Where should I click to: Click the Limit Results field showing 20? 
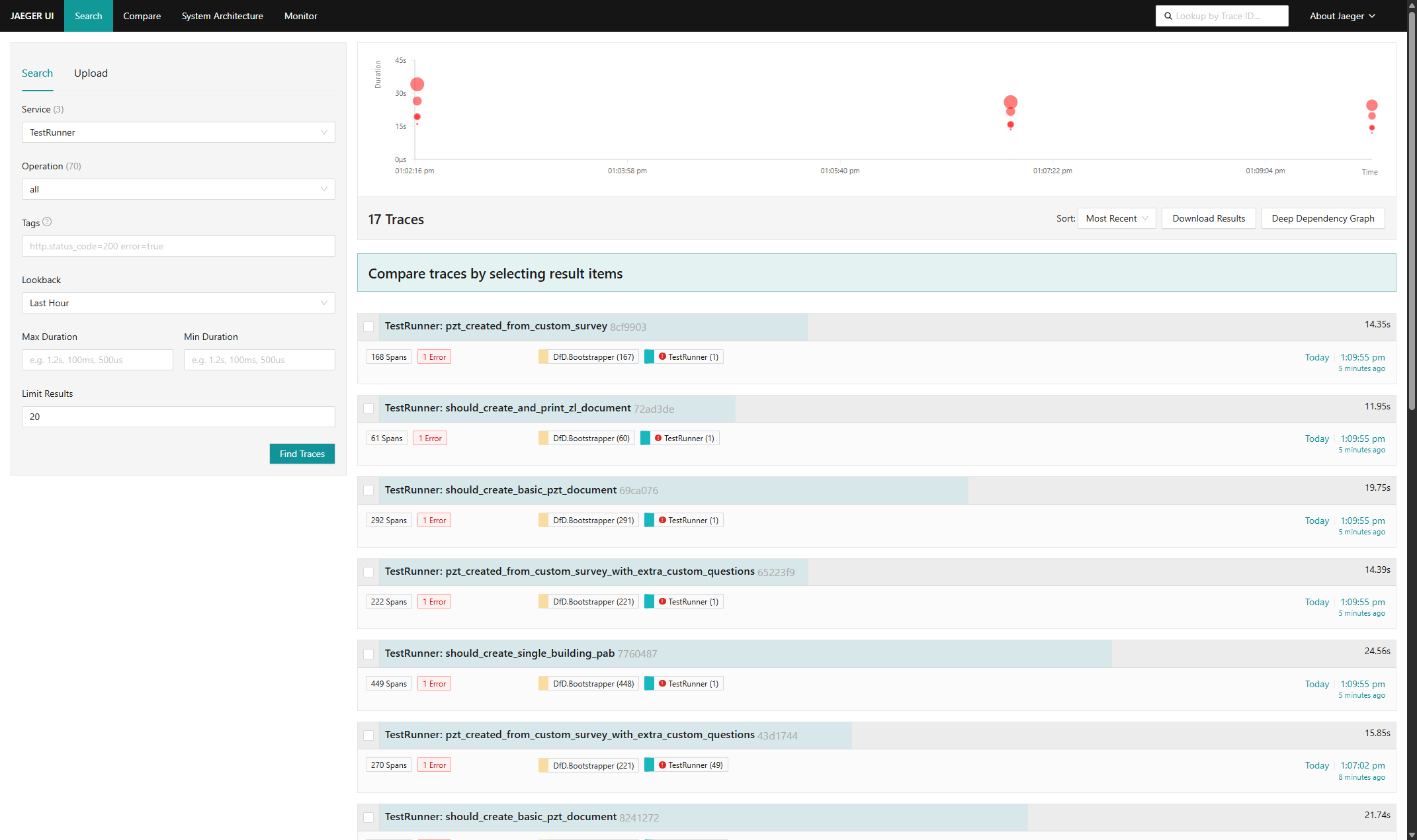179,417
